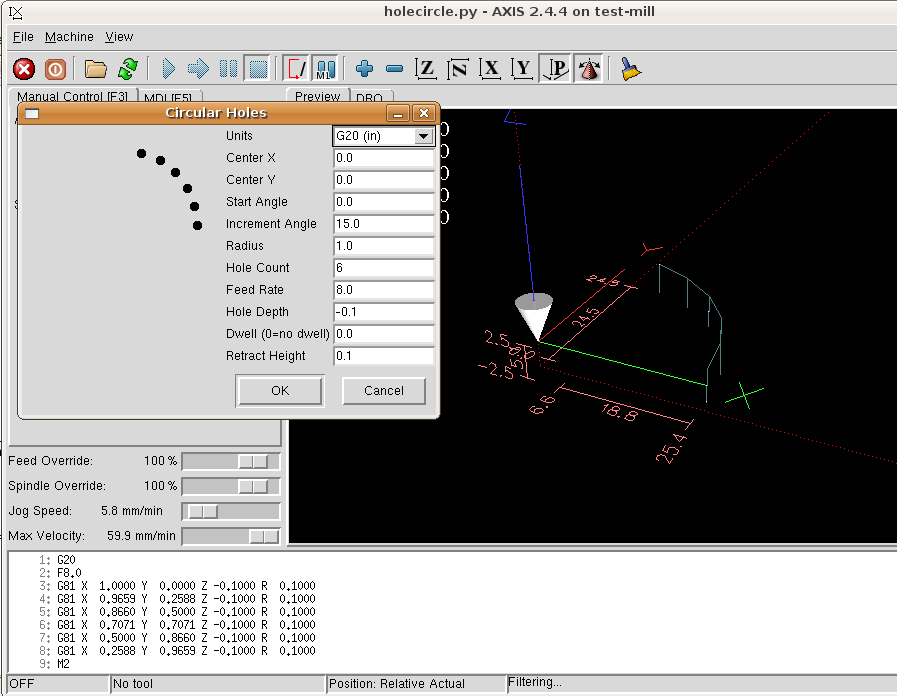Click the Start Angle field

coord(383,202)
